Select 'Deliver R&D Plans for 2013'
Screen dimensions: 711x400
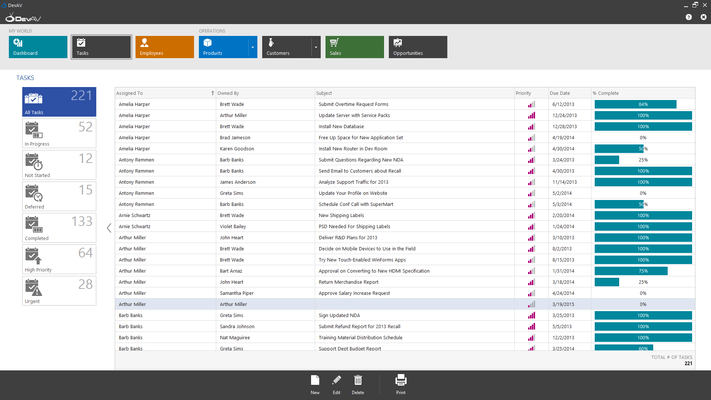pos(405,238)
